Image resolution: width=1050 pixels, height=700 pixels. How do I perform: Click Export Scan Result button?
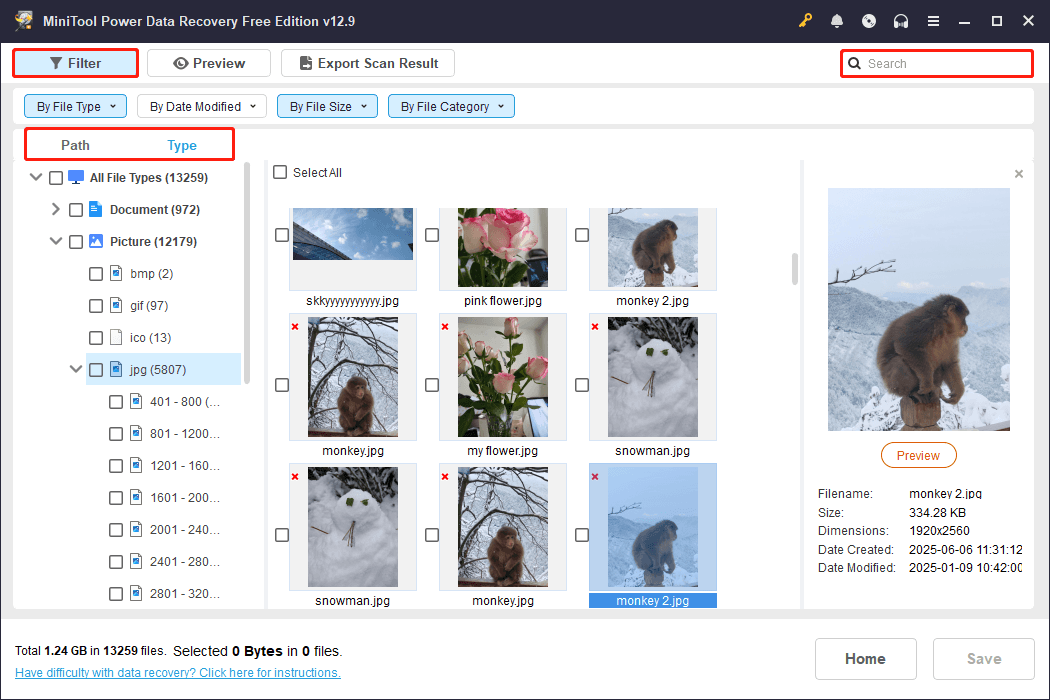368,63
